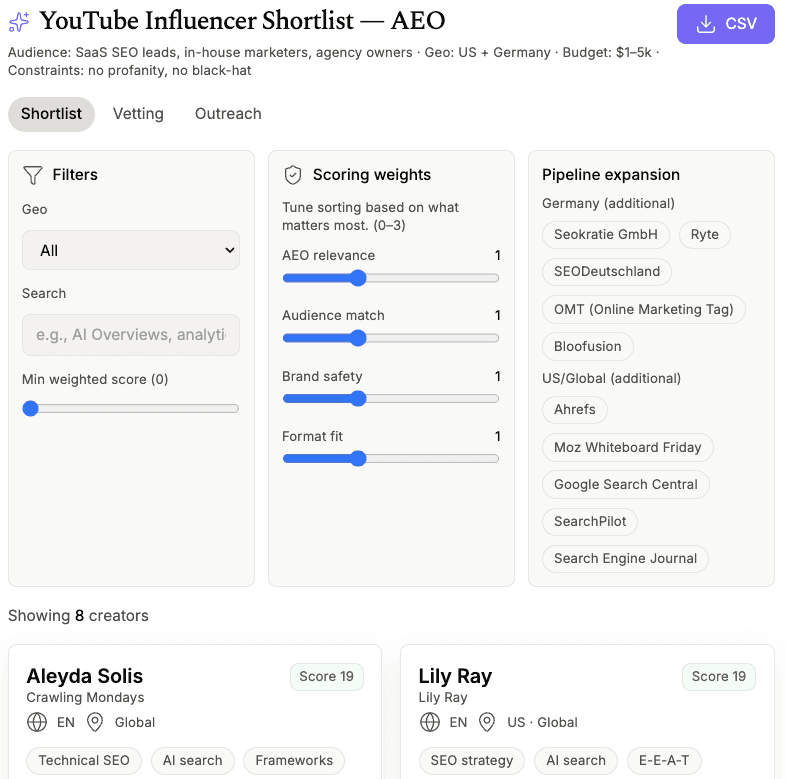The height and width of the screenshot is (779, 786).
Task: Click the location pin on Lily Ray card
Action: [x=488, y=722]
